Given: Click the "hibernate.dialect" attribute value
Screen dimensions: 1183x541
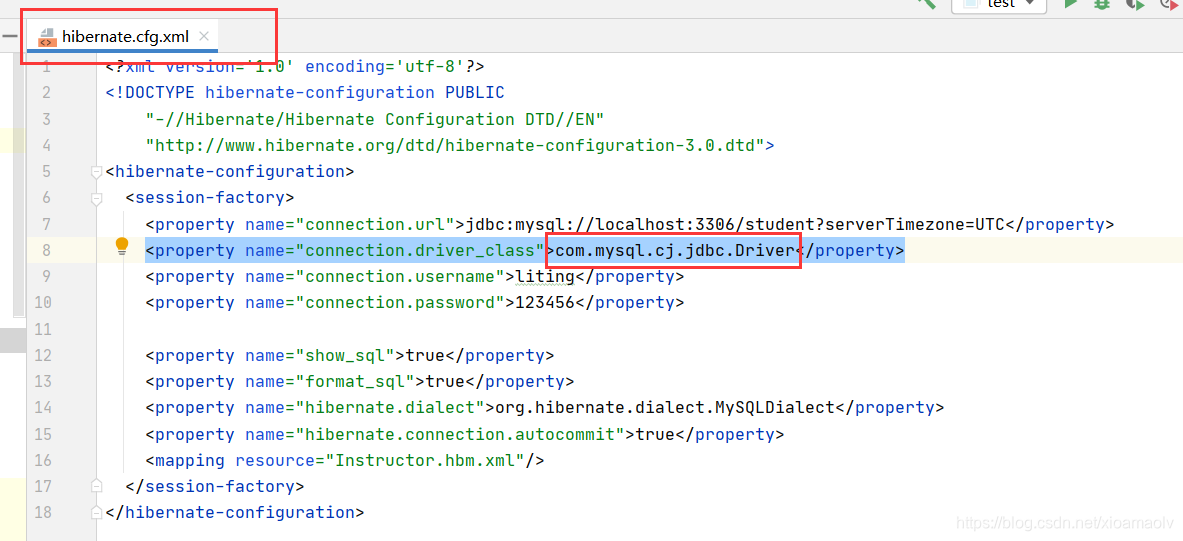Looking at the screenshot, I should [x=391, y=407].
